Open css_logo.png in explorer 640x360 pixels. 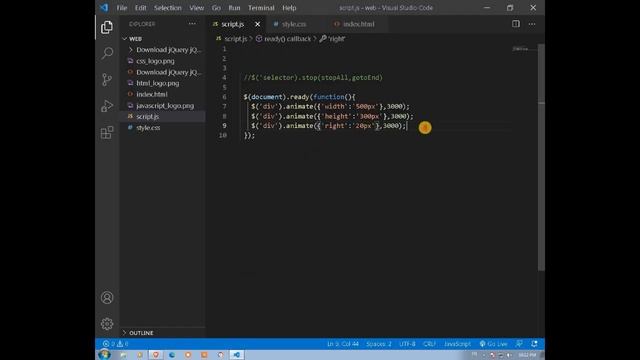coord(155,61)
